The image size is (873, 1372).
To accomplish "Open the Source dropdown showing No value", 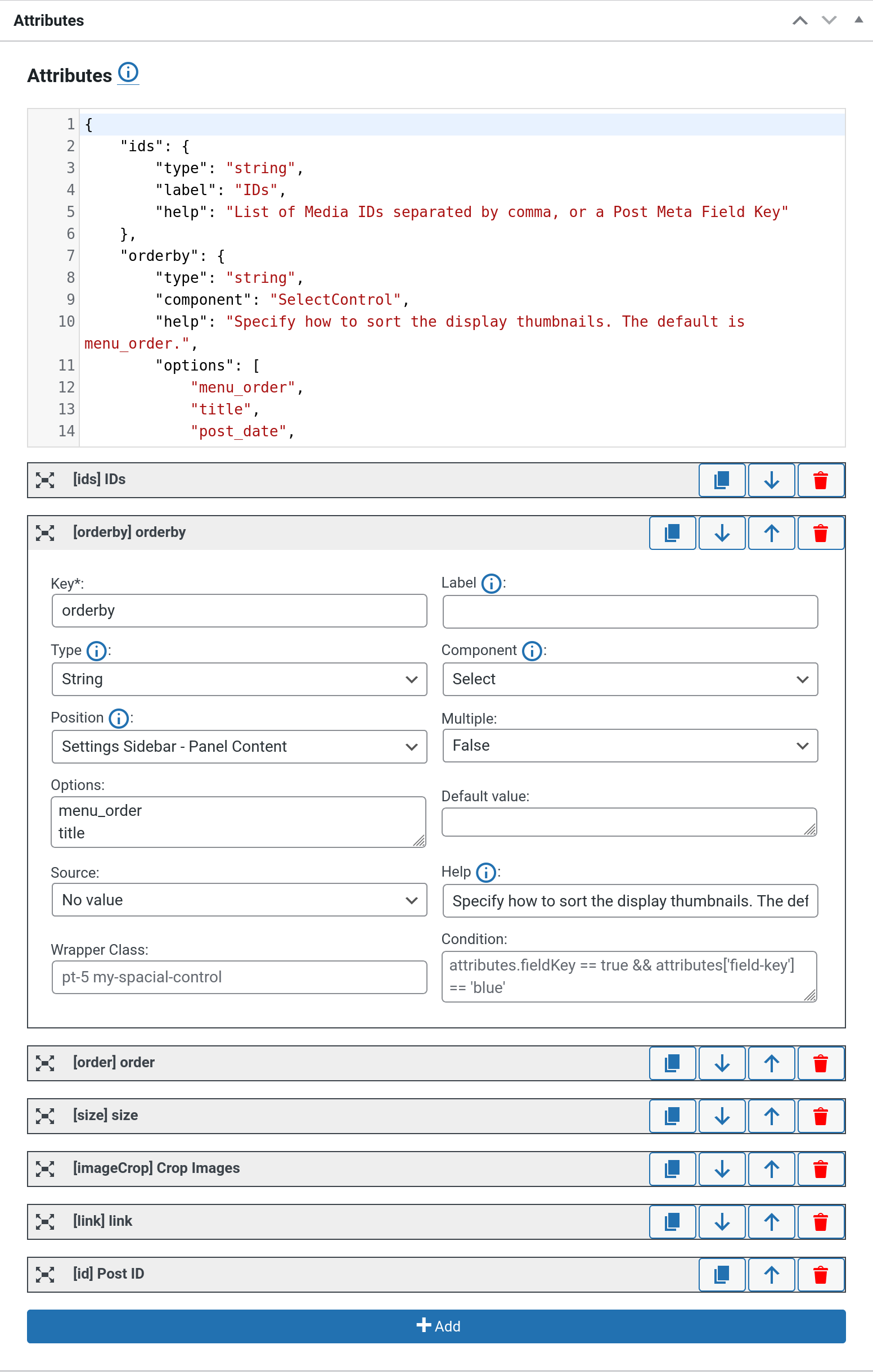I will click(x=239, y=900).
